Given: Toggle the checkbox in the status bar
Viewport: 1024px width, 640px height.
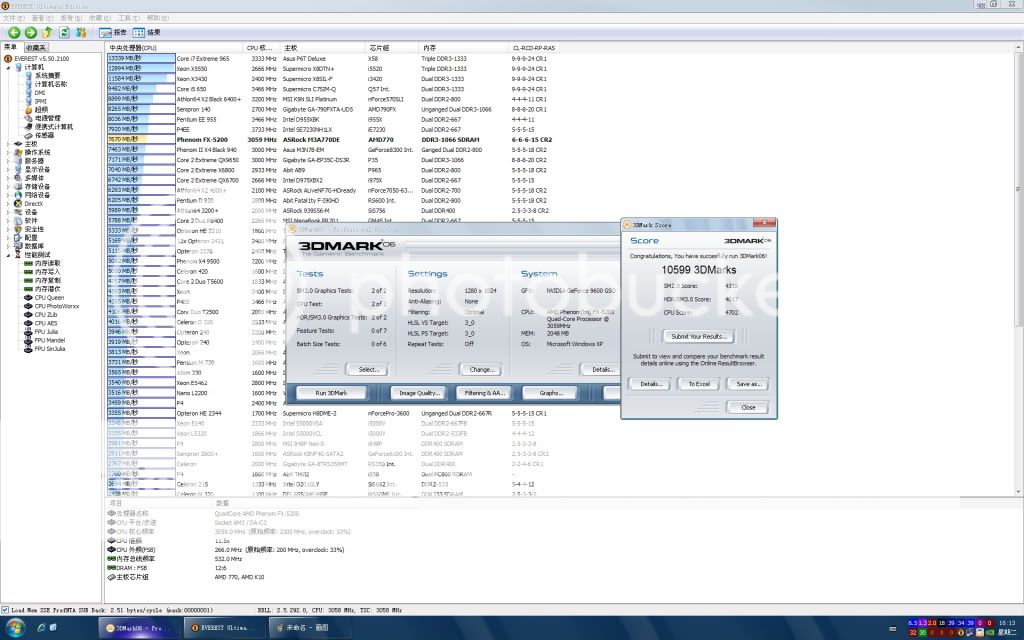Looking at the screenshot, I should (x=6, y=609).
